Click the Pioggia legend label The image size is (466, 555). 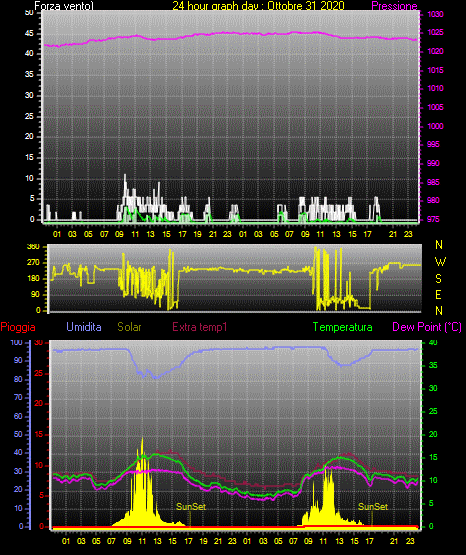18,327
